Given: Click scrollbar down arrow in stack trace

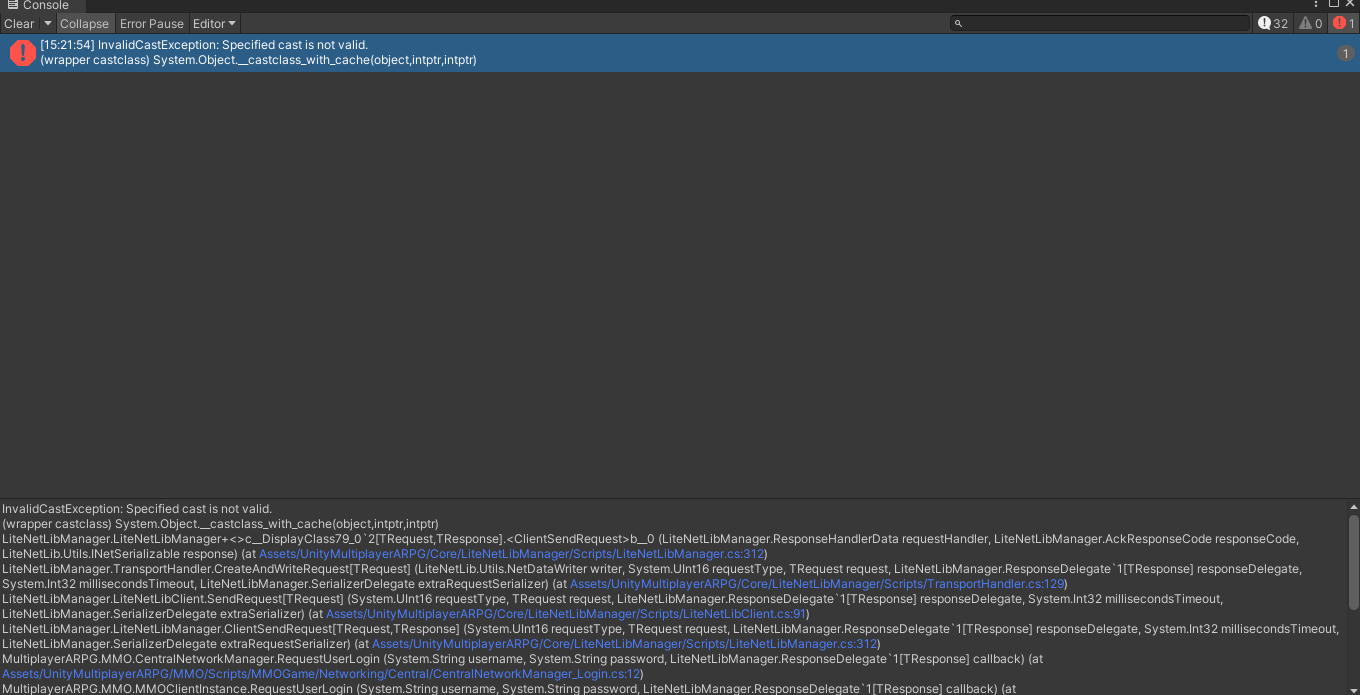Looking at the screenshot, I should coord(1353,689).
